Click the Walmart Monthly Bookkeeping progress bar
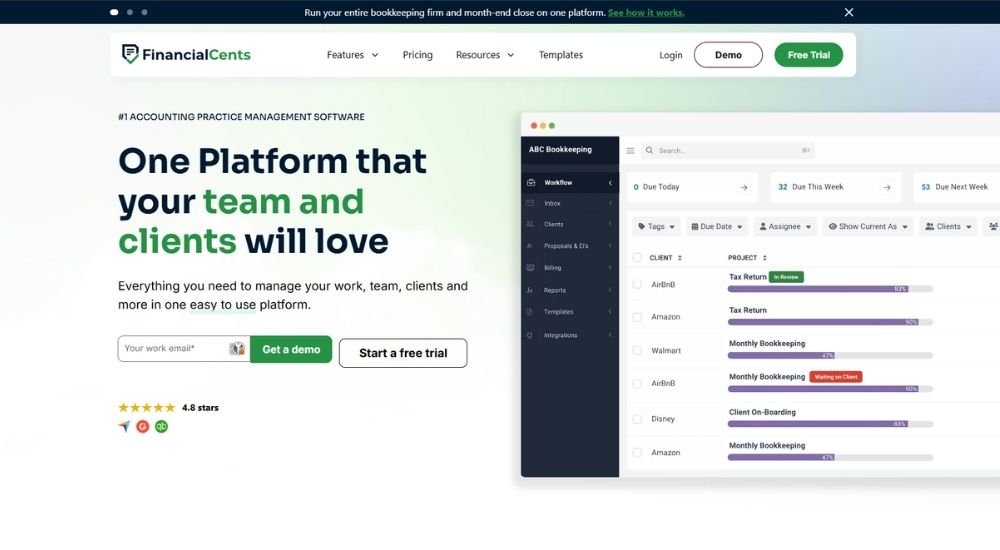The width and height of the screenshot is (1000, 550). [x=830, y=355]
